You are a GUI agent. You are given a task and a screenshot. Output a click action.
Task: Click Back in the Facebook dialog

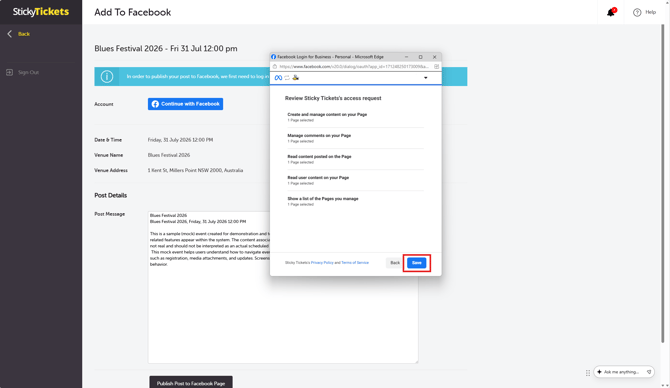pos(395,263)
